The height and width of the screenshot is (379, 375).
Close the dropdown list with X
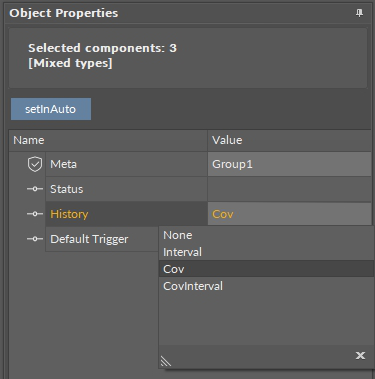pos(360,356)
